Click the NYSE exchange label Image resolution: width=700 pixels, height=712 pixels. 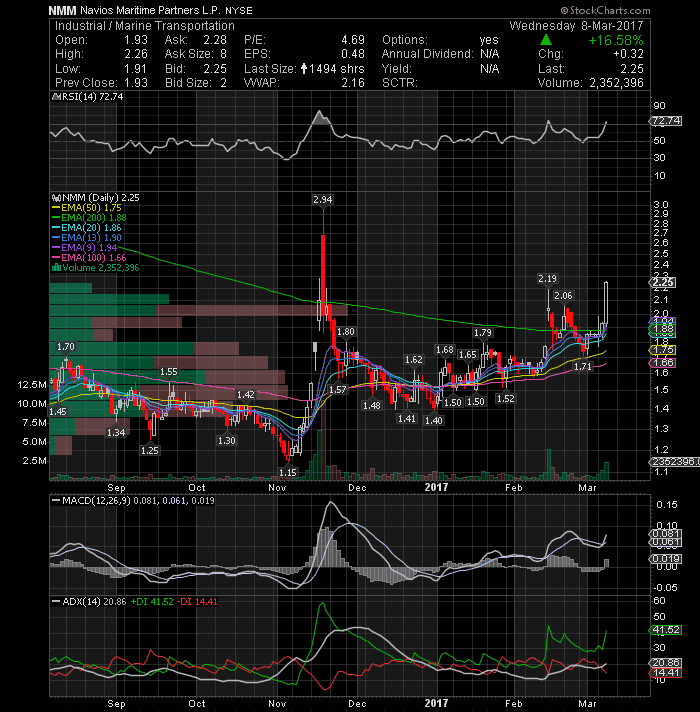pyautogui.click(x=239, y=10)
